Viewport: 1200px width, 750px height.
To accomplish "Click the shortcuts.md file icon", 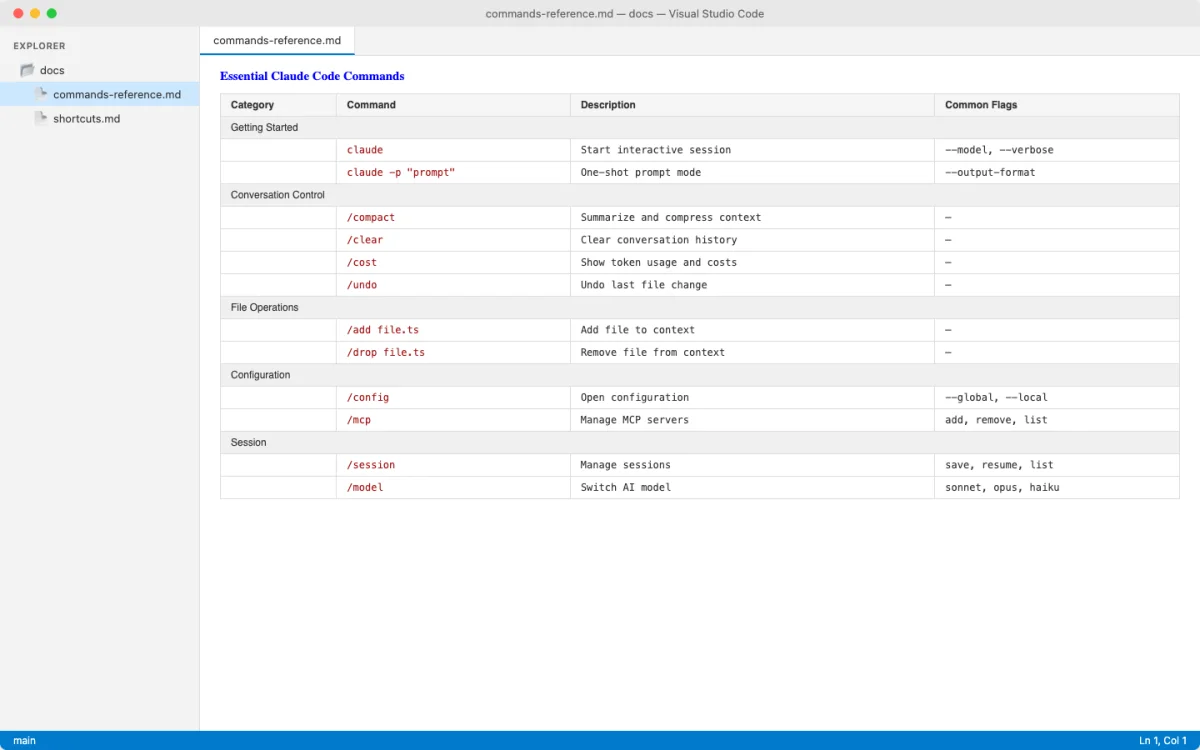I will (x=41, y=118).
